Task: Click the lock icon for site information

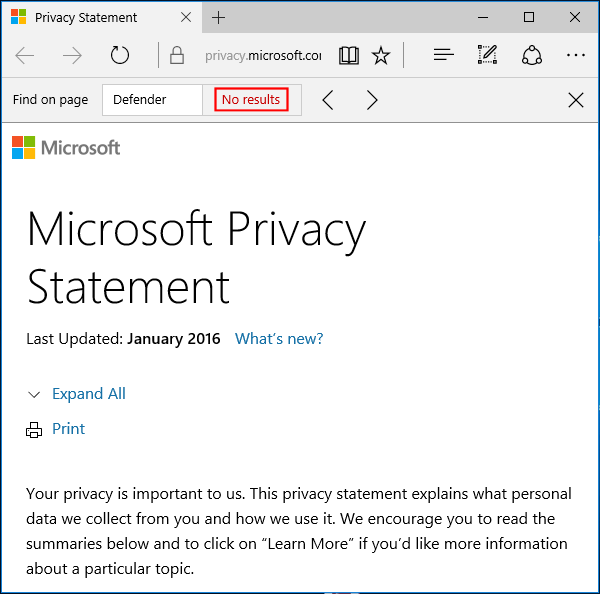Action: (x=177, y=56)
